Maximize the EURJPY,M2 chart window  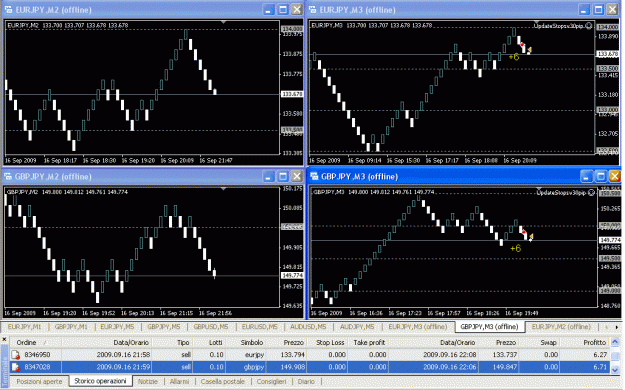point(283,10)
